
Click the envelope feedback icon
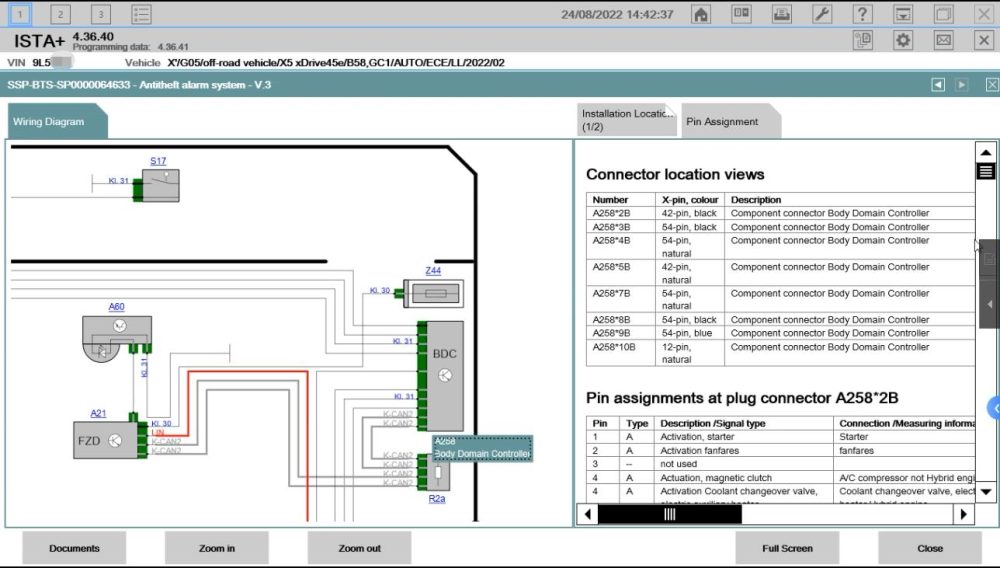click(x=943, y=40)
